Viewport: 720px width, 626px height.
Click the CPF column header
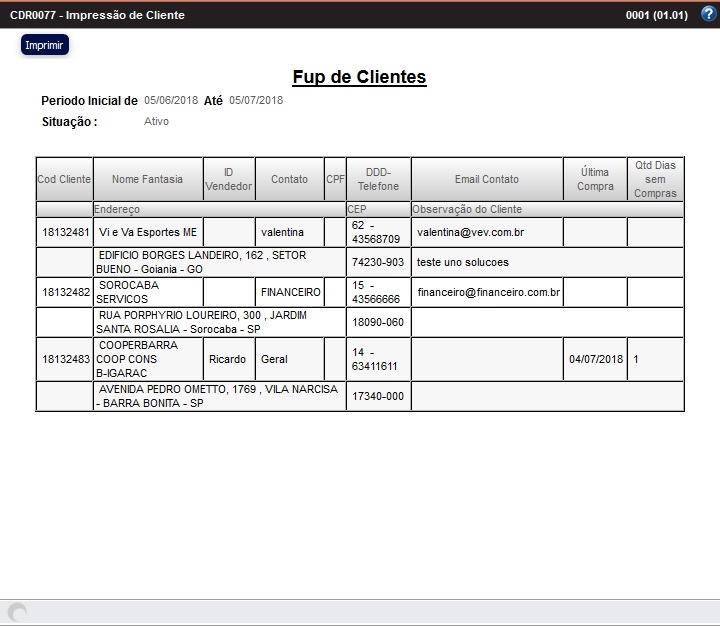pyautogui.click(x=335, y=179)
